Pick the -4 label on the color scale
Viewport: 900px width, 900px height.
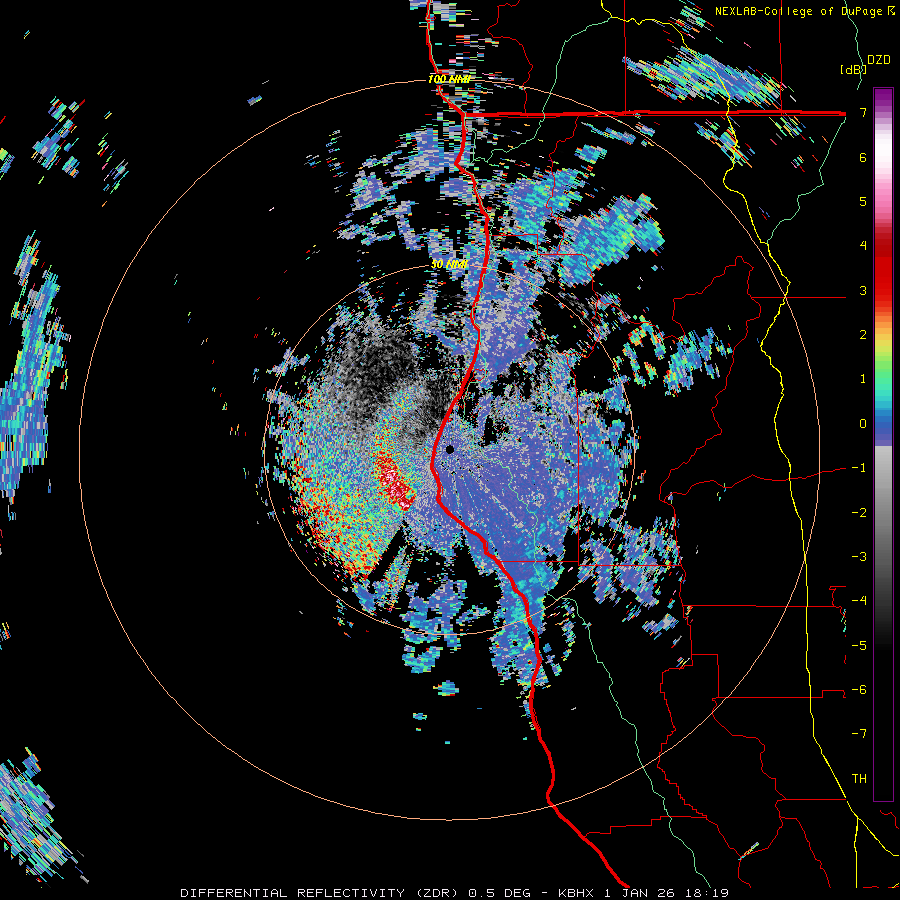pos(859,601)
